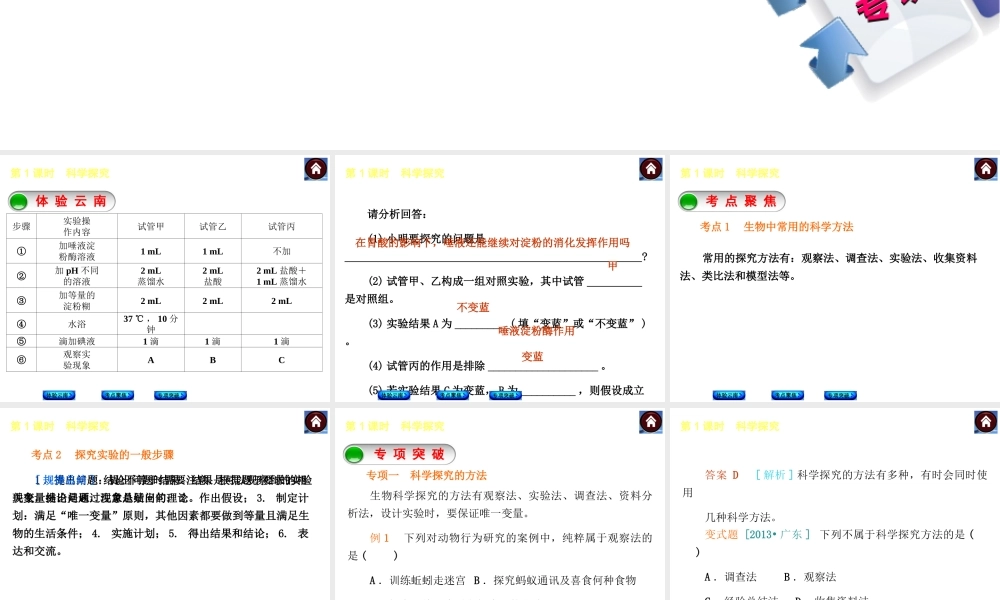Click leftmost blue nav button on 考点聚焦 slide
Viewport: 1000px width, 600px height.
729,395
